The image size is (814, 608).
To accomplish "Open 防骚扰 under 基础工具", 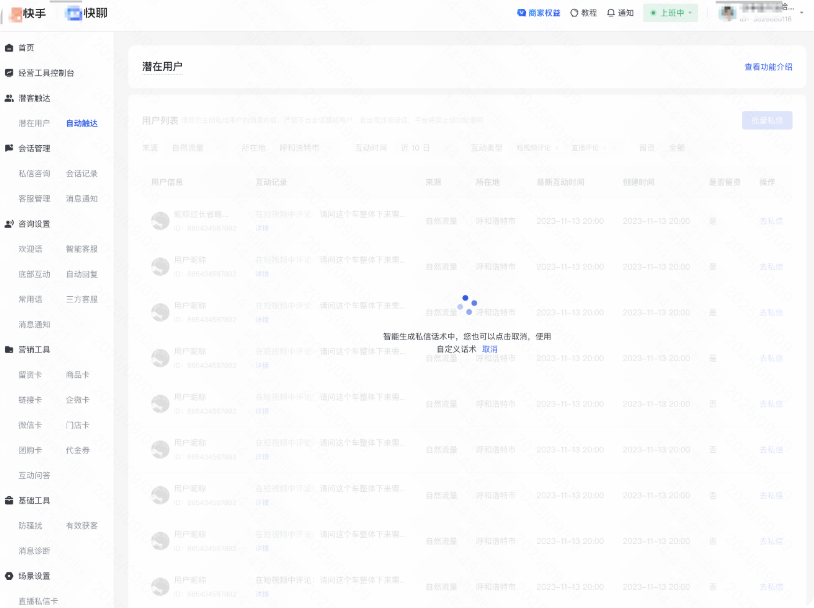I will click(x=30, y=526).
